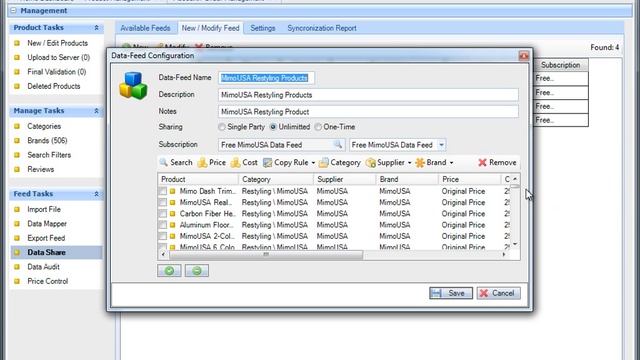Open the Brand dropdown arrow

coord(451,163)
